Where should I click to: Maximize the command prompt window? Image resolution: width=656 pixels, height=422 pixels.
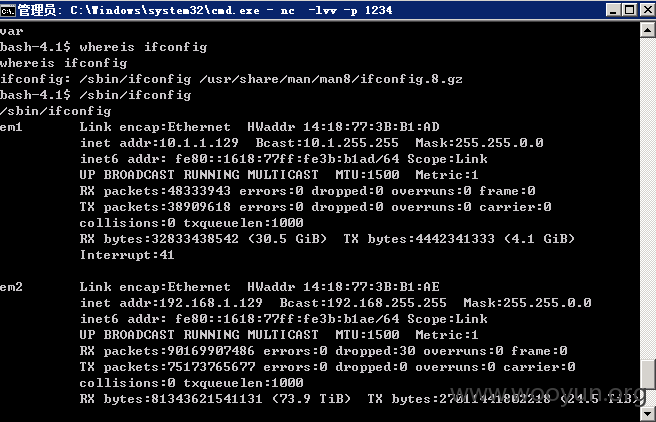[630, 10]
